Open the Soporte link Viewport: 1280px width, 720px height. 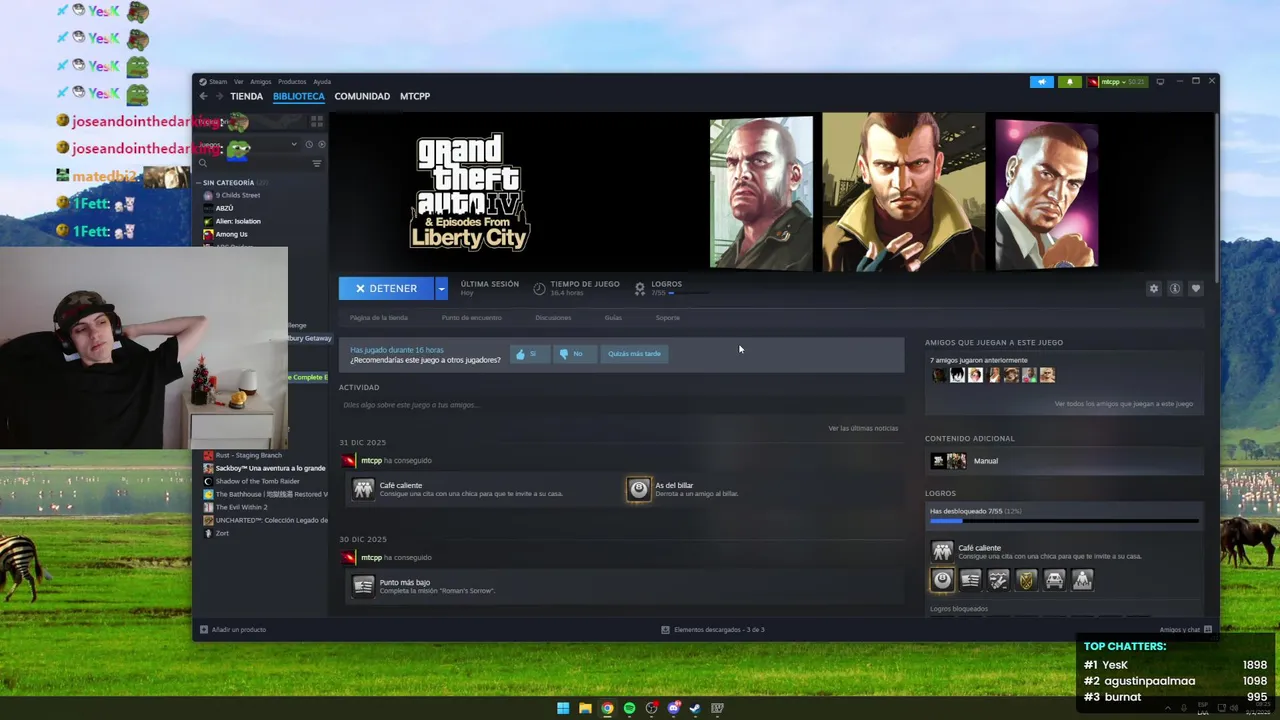668,318
